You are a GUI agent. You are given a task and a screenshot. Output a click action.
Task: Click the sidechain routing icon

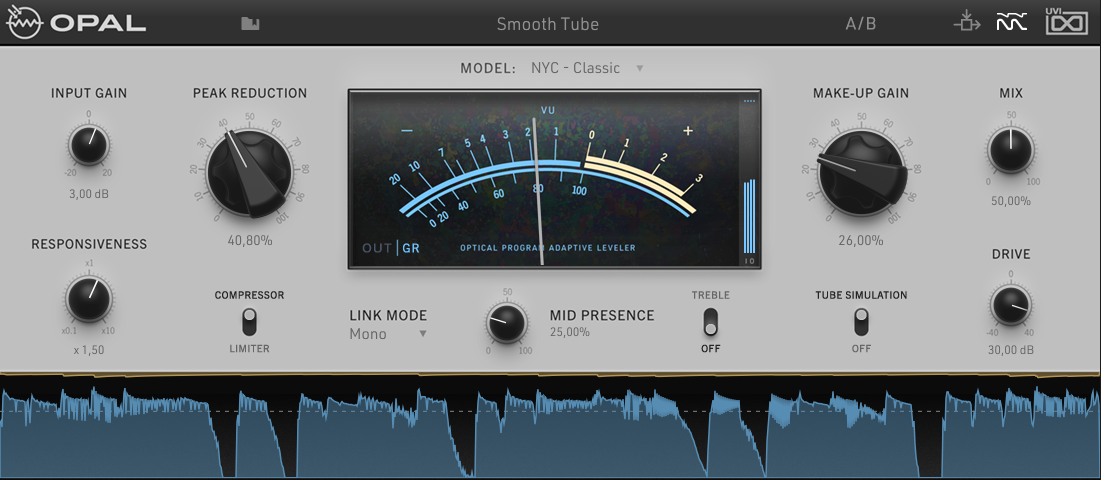click(967, 22)
